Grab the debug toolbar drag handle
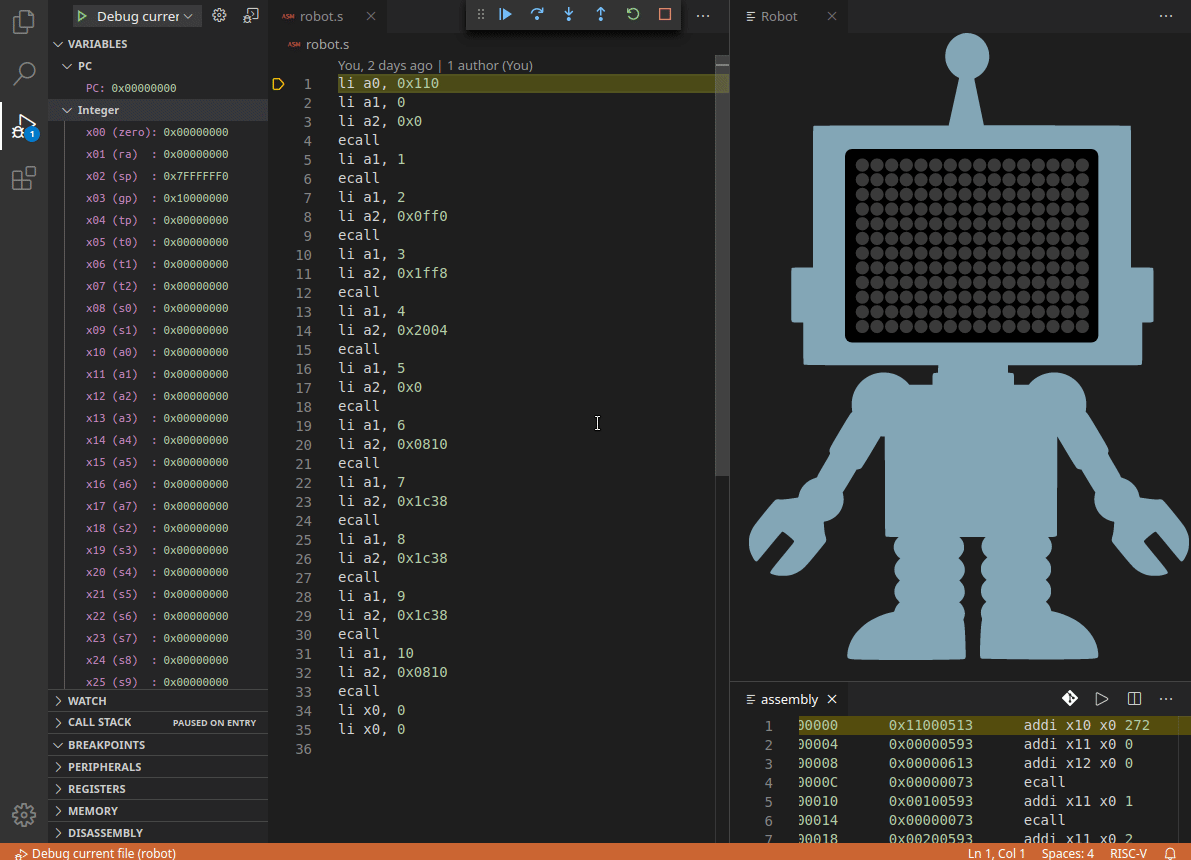 coord(481,14)
